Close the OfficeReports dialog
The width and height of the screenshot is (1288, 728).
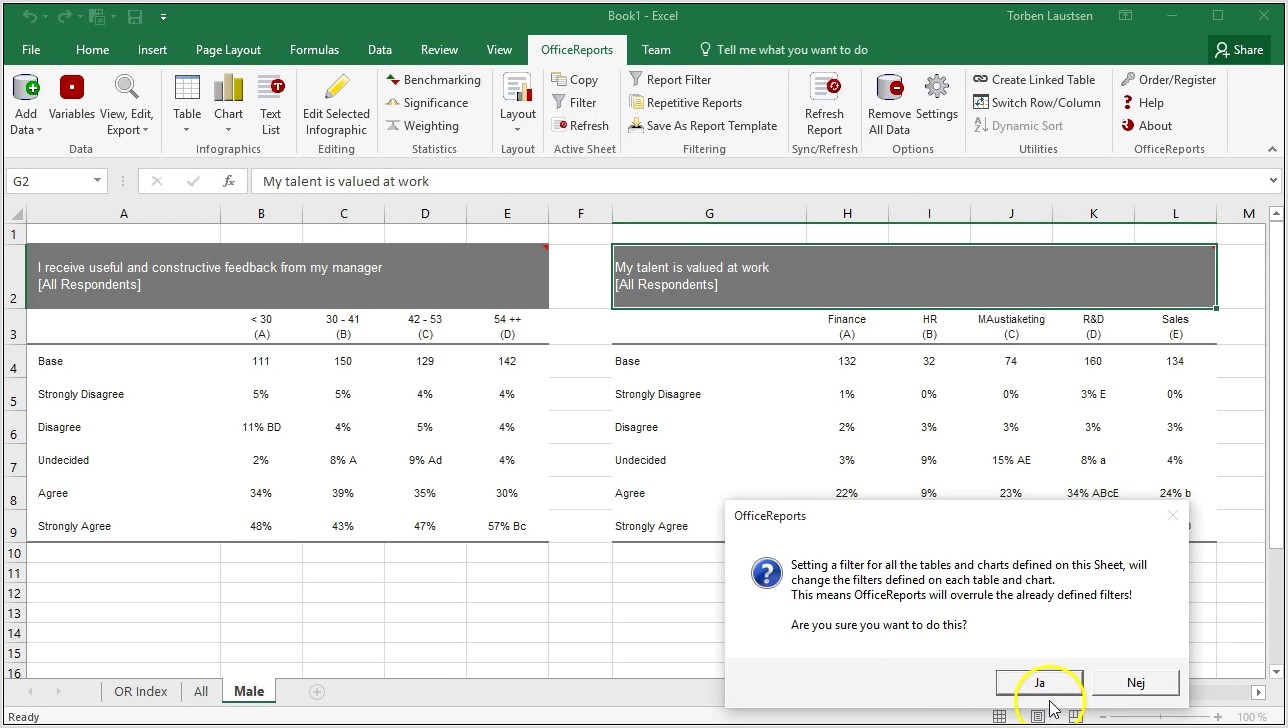pos(1173,515)
